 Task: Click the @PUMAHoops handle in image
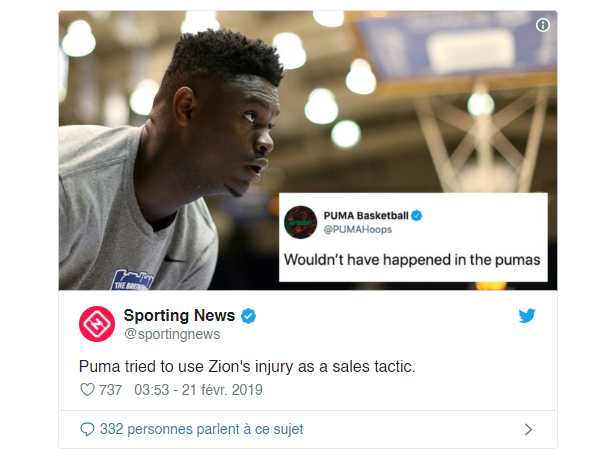(358, 230)
